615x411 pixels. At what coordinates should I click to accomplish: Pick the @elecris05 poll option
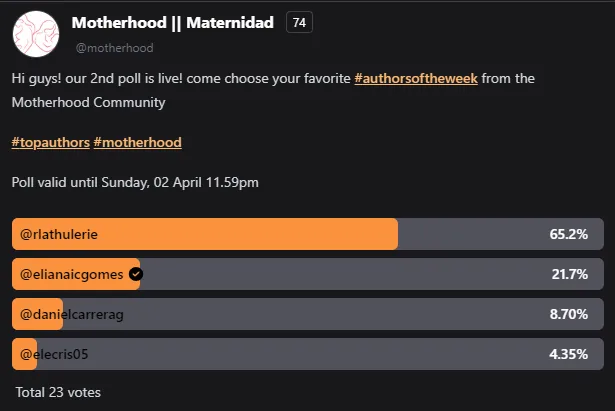[308, 354]
